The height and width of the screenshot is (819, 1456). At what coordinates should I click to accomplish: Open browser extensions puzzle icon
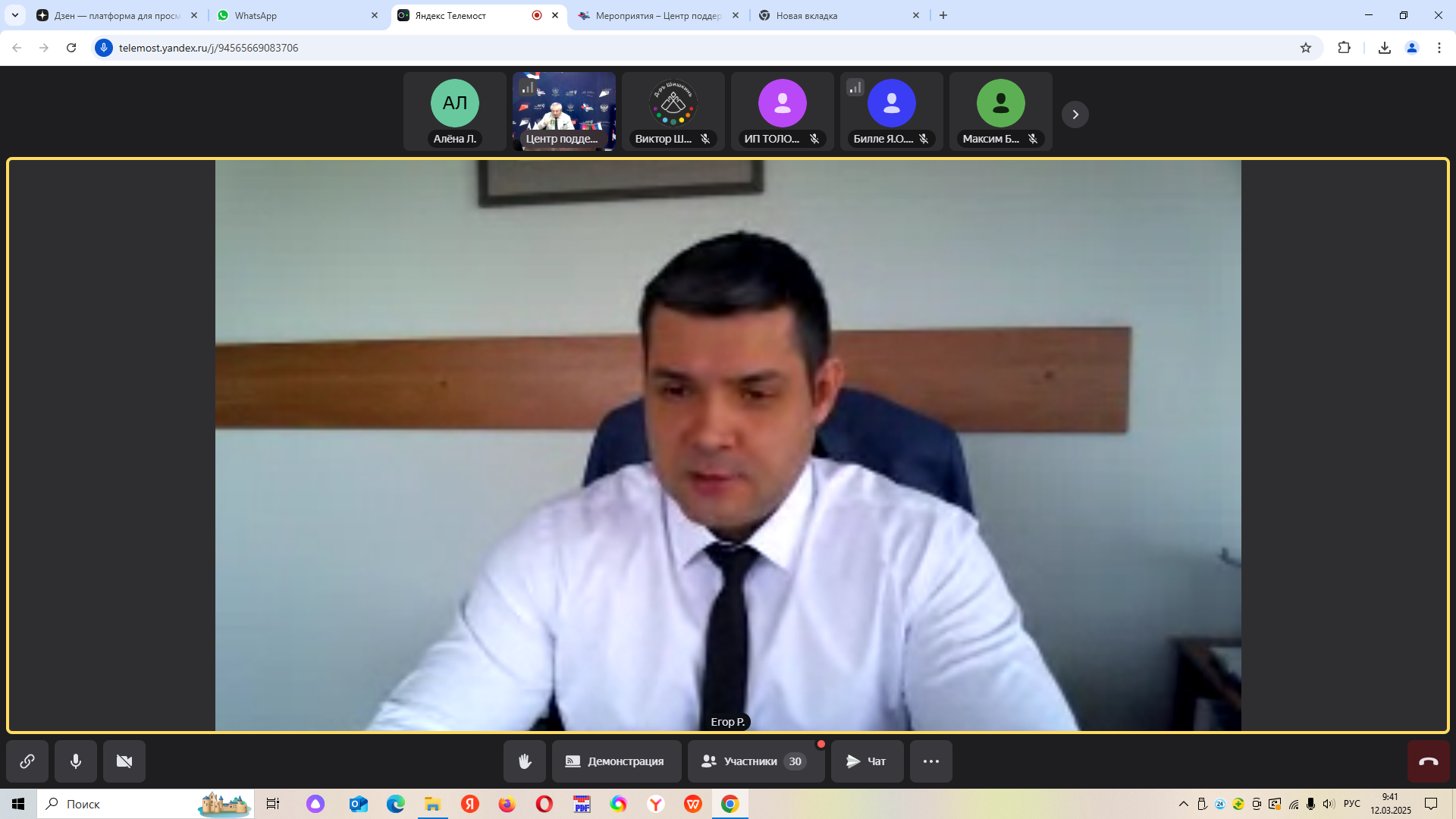coord(1344,48)
